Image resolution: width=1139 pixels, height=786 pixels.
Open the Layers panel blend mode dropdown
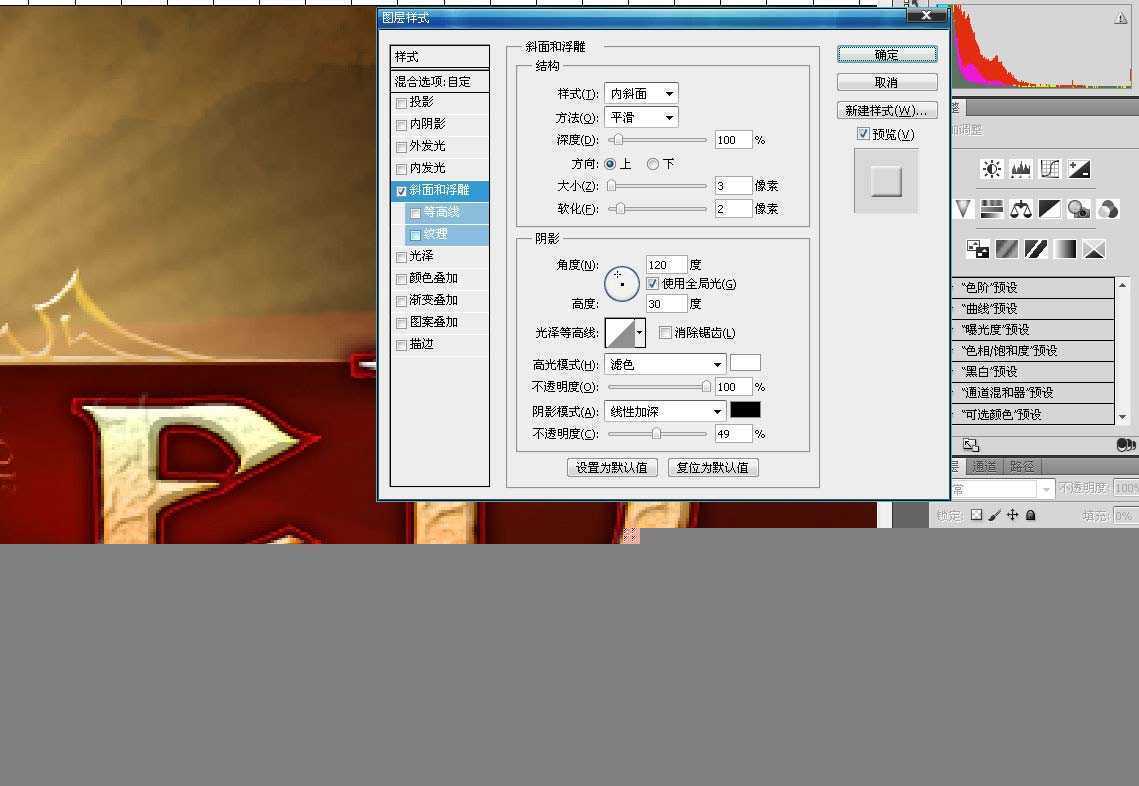point(1002,489)
